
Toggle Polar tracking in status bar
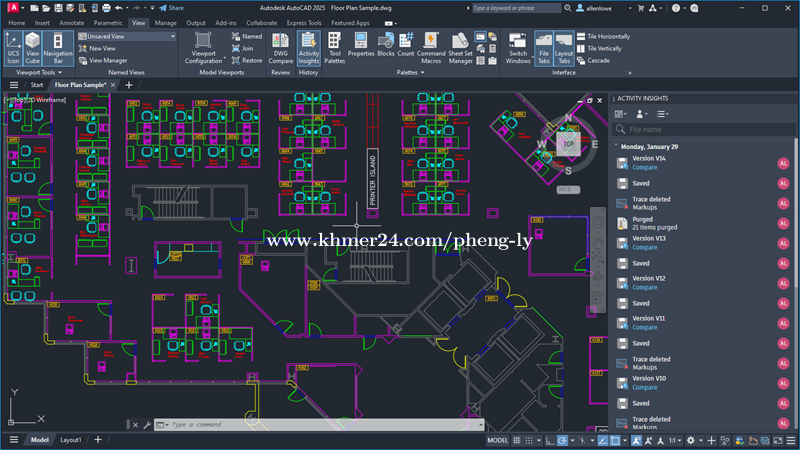(562, 440)
